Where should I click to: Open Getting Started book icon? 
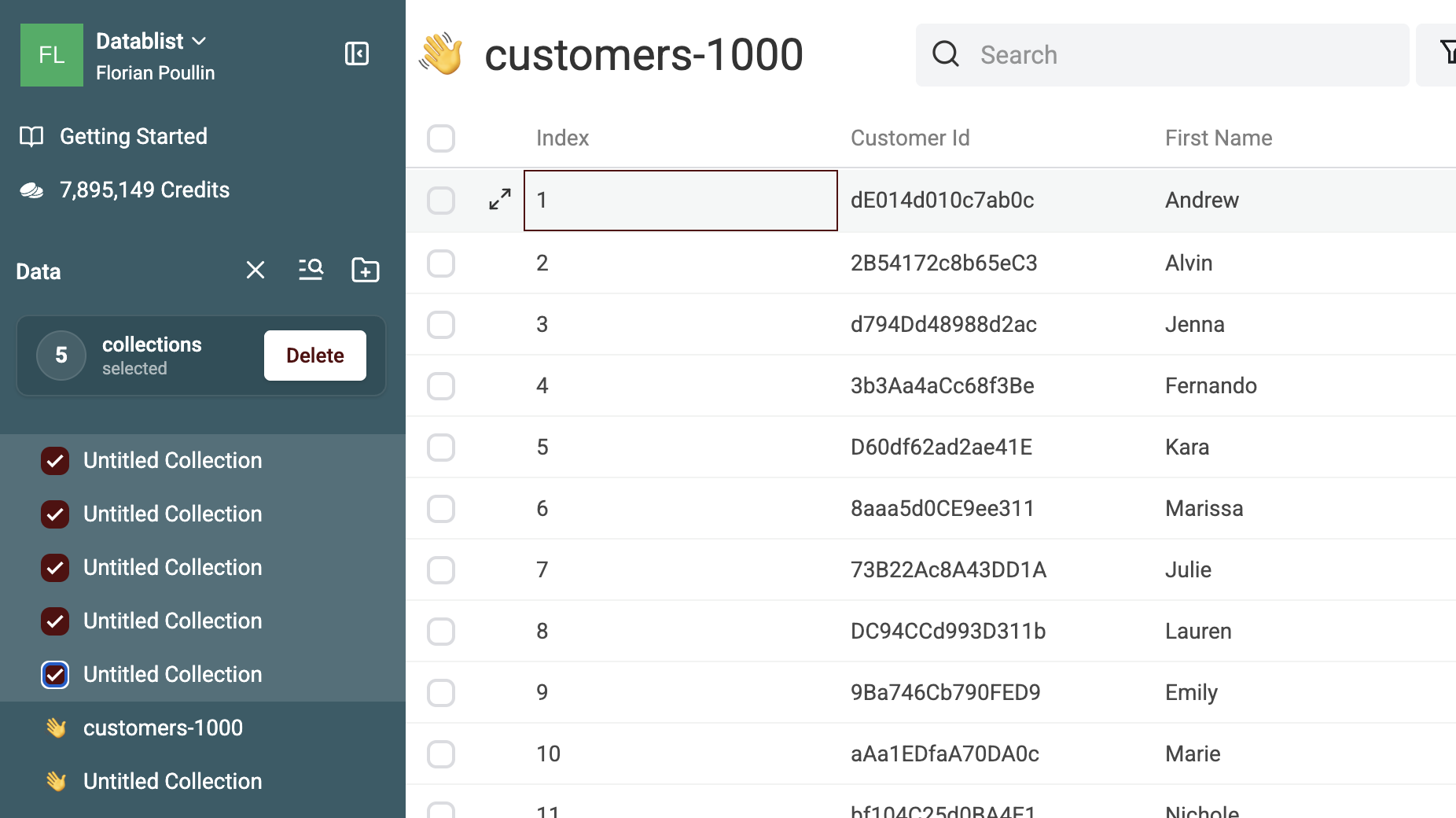[x=31, y=137]
